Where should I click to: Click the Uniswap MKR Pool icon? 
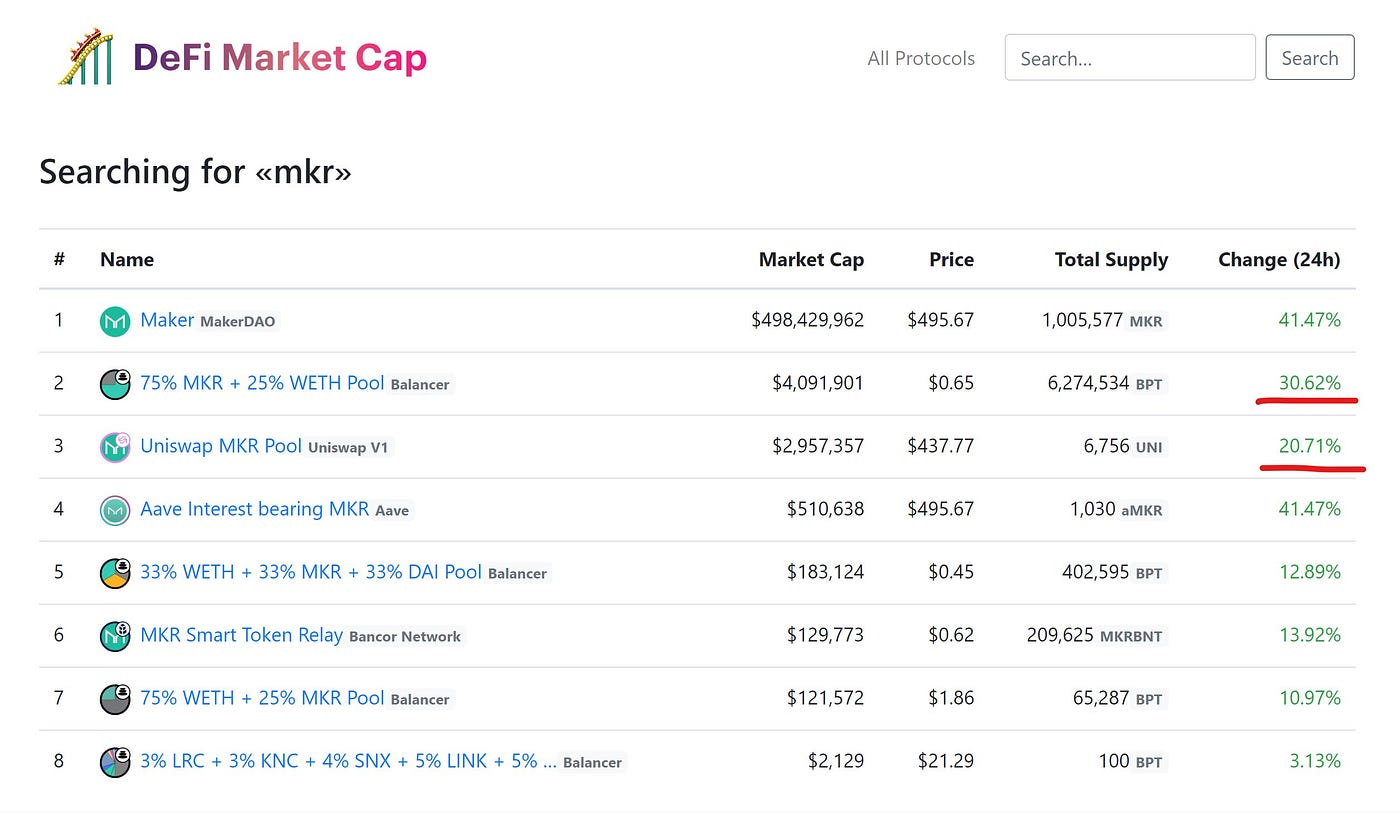[115, 447]
